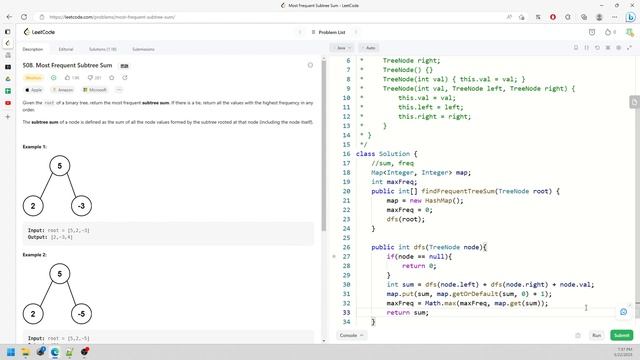Click the format code braces icon

587,48
